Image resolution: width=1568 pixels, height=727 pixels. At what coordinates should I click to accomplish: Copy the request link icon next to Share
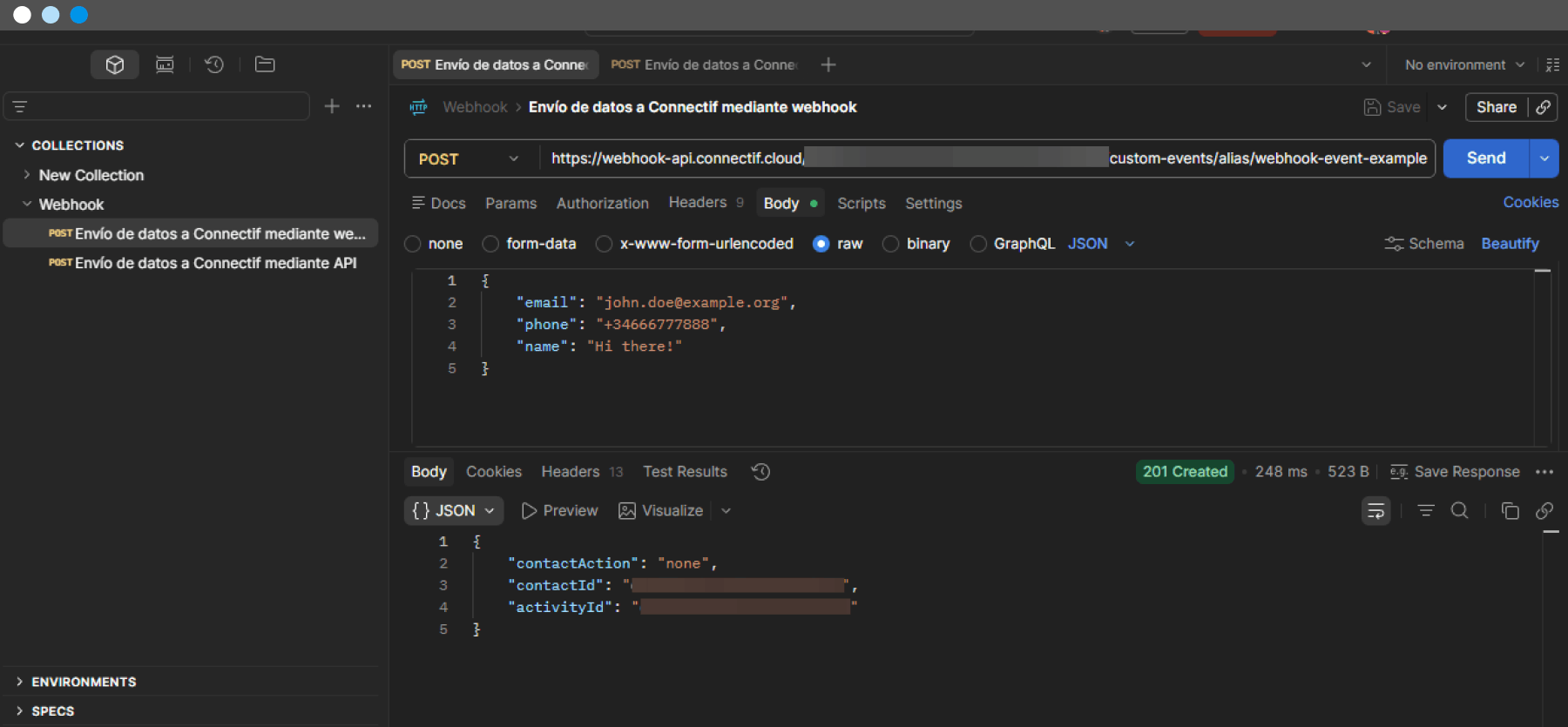click(x=1543, y=107)
